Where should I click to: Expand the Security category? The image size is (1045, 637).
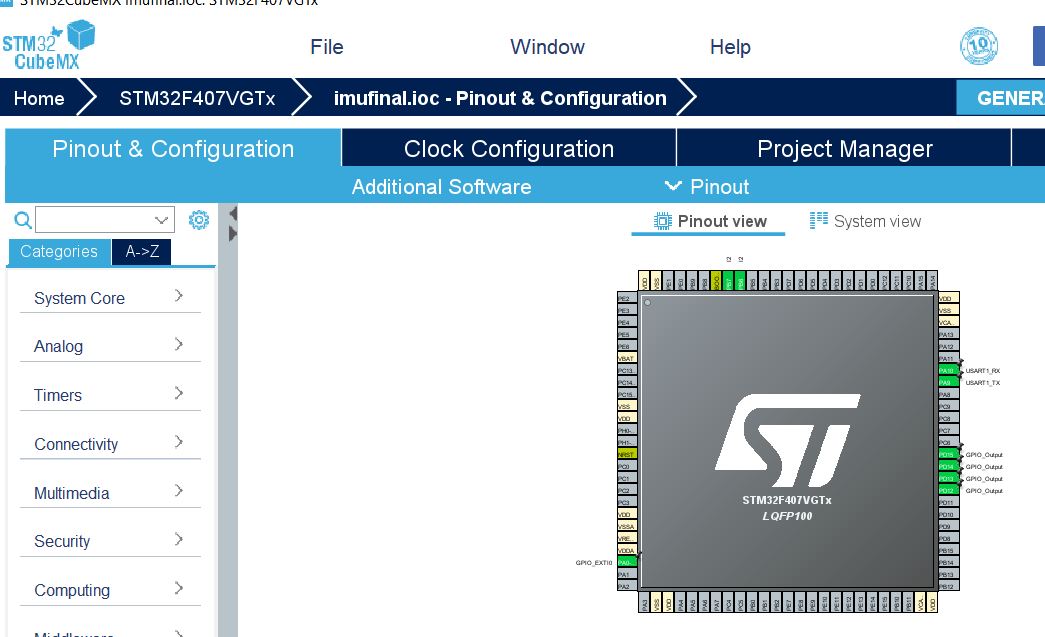point(110,541)
